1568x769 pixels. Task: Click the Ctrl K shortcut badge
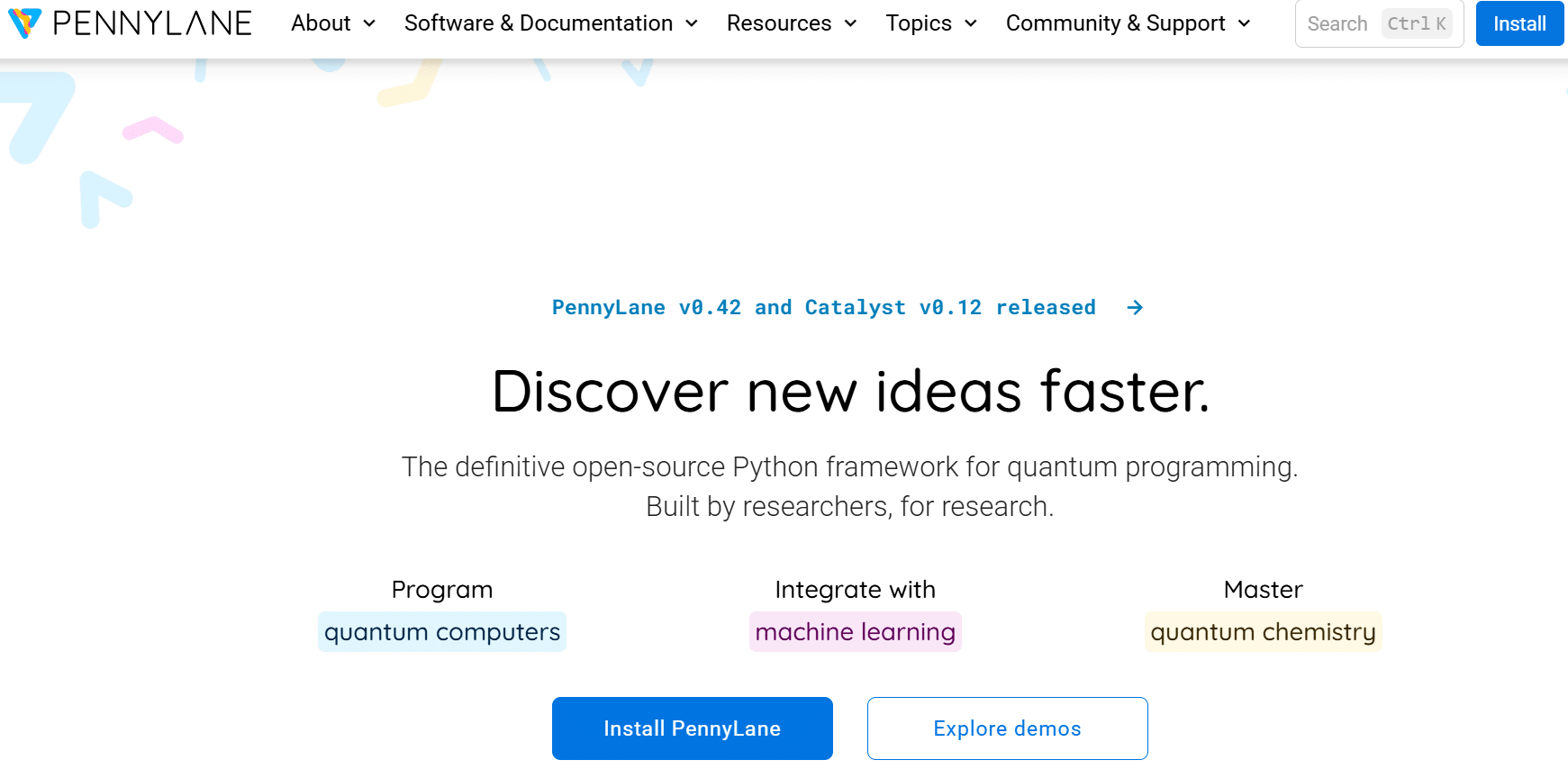(1416, 23)
